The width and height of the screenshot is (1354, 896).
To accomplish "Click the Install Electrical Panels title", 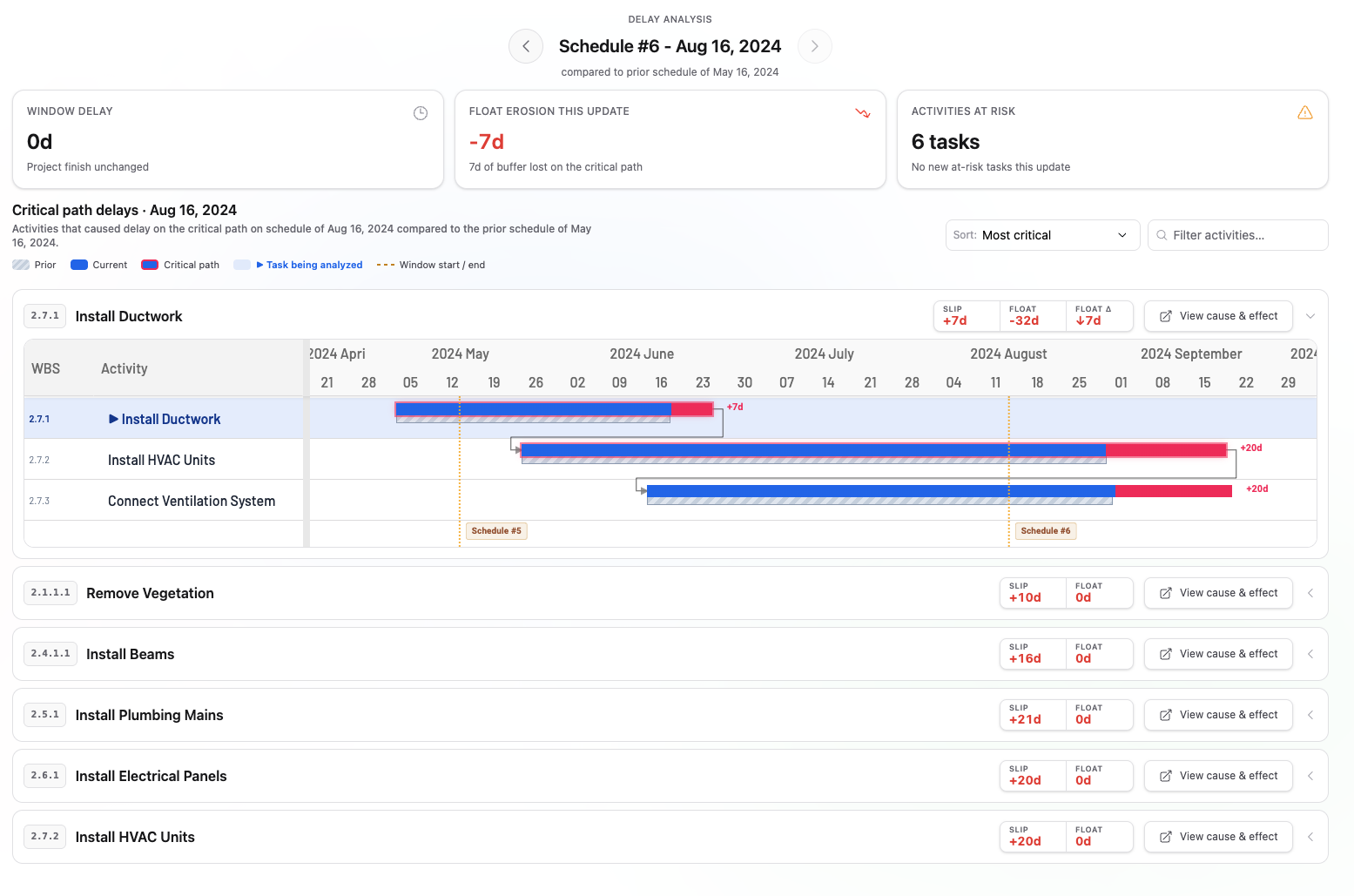I will tap(152, 776).
